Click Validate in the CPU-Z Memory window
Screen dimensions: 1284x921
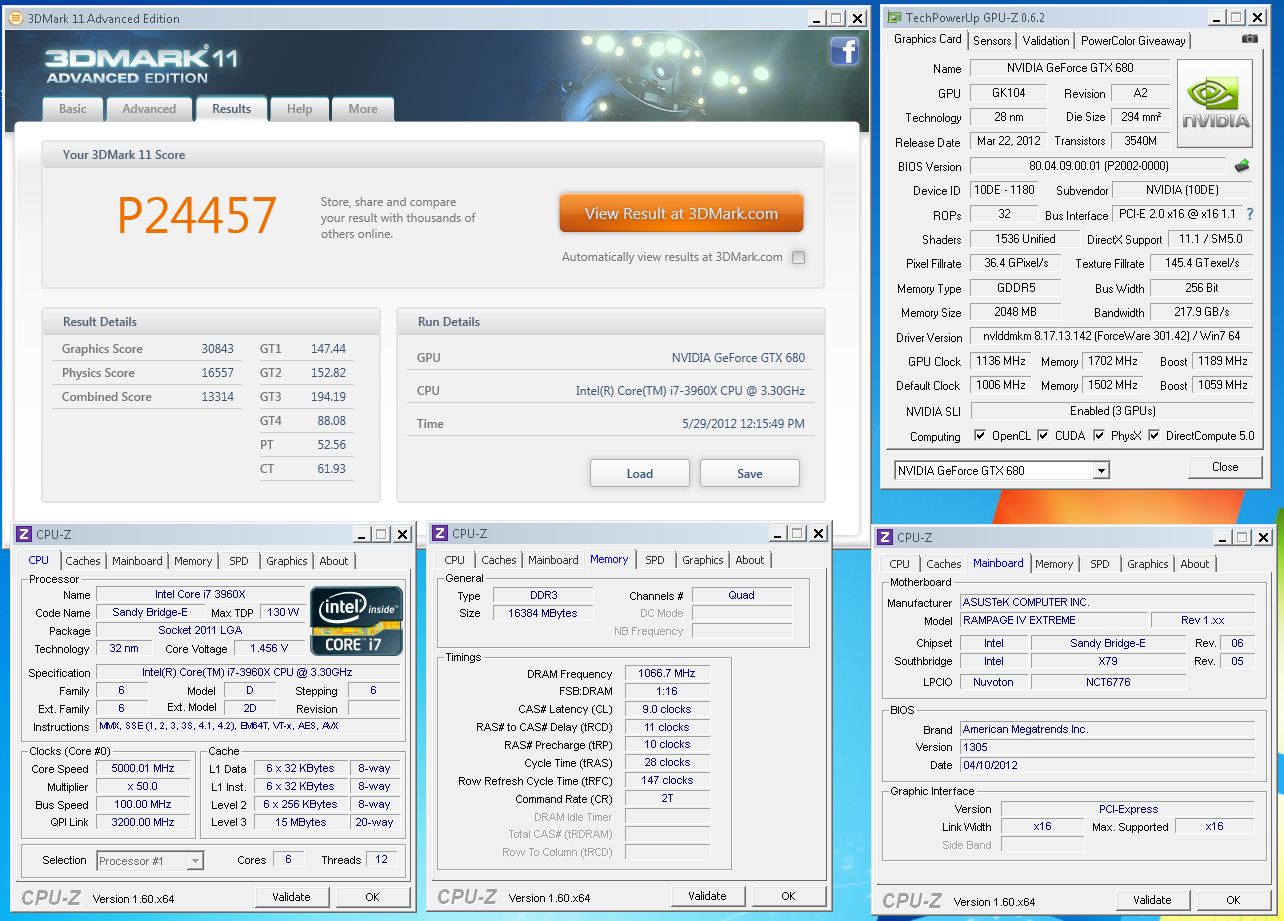click(x=707, y=896)
